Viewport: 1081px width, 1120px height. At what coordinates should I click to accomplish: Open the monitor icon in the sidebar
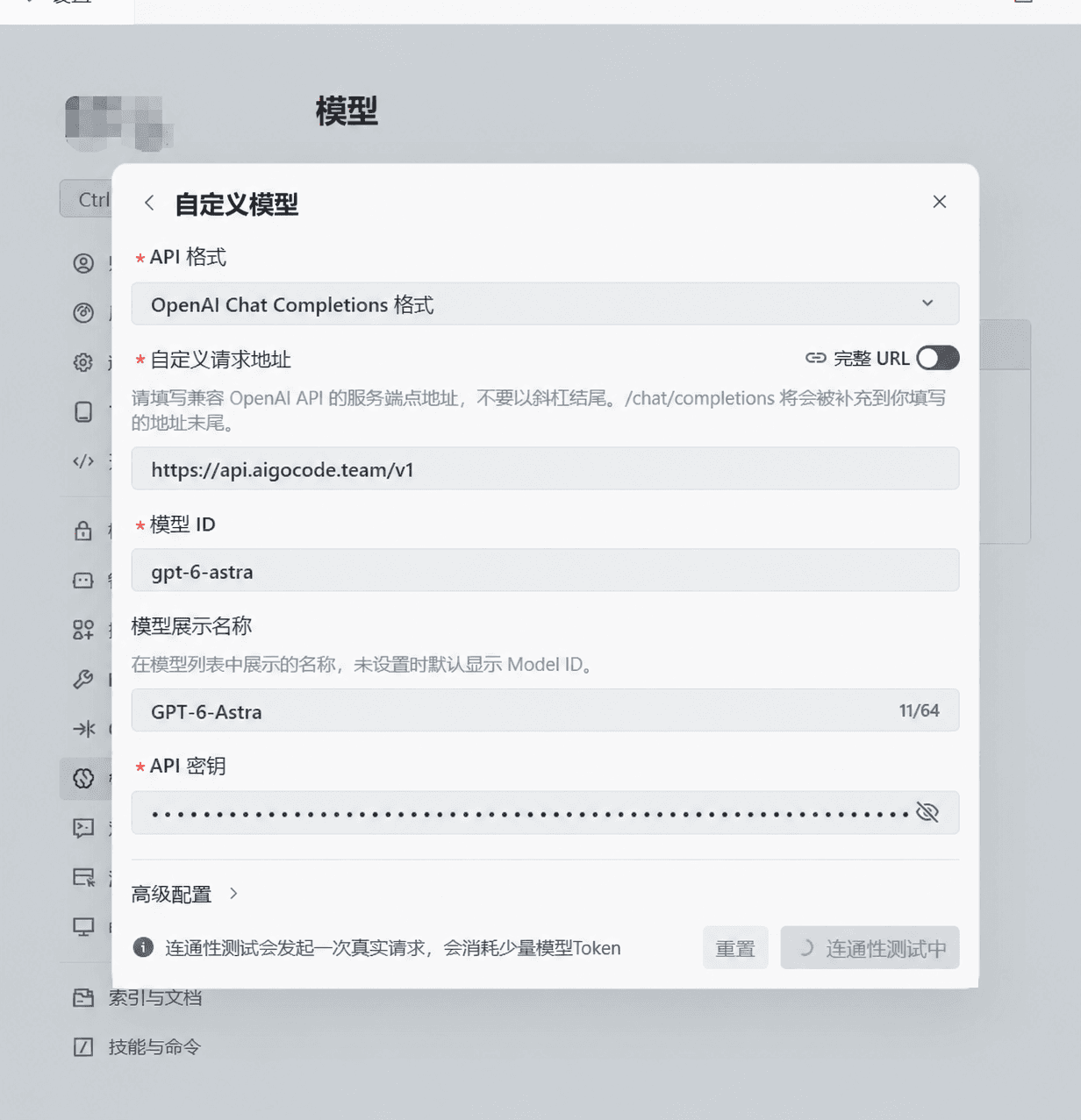83,926
